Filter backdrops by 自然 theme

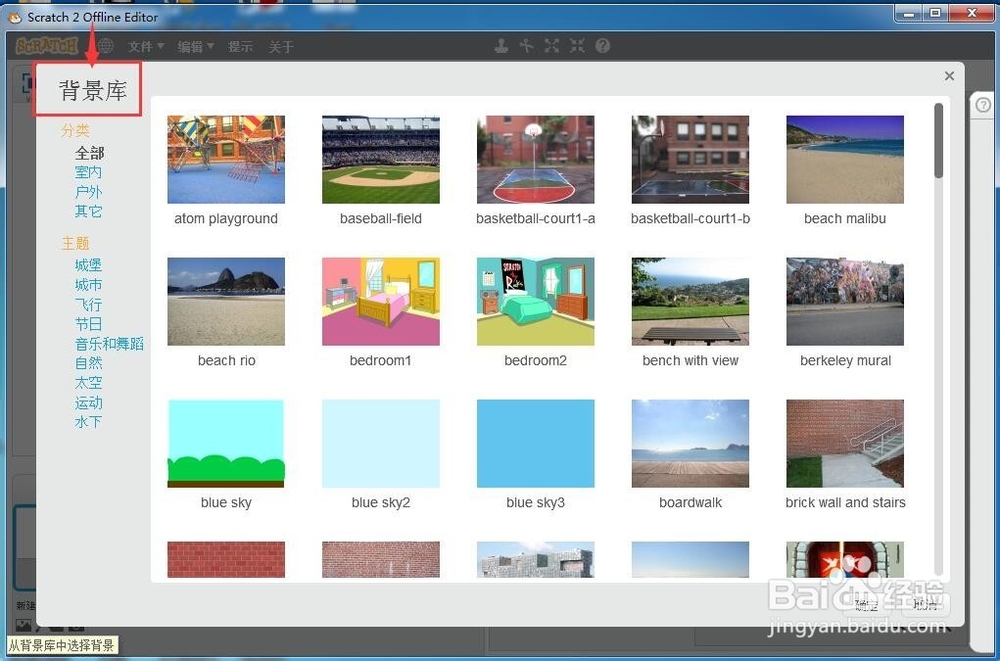[x=88, y=364]
